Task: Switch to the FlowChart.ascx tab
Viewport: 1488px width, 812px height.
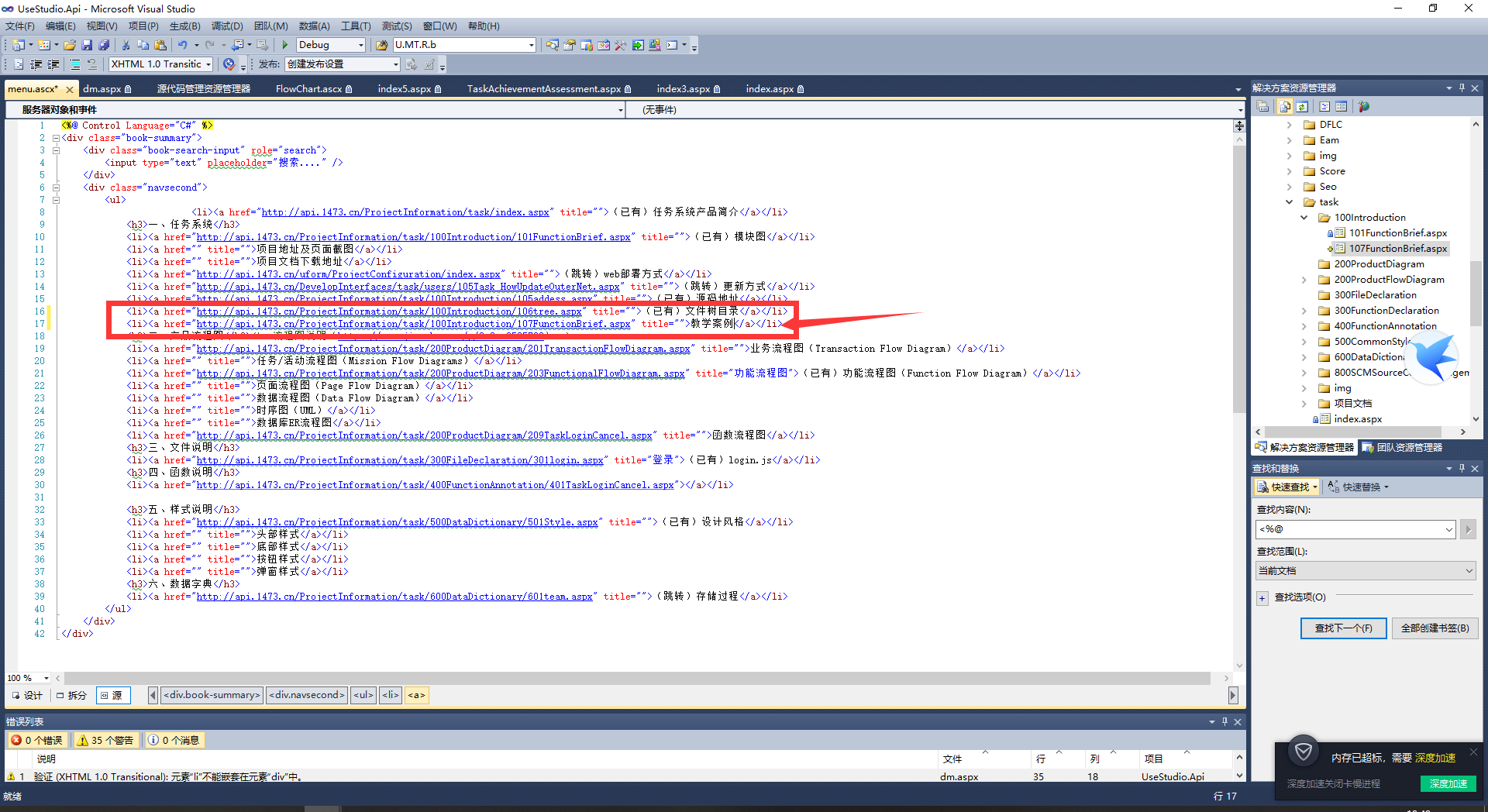Action: click(314, 89)
